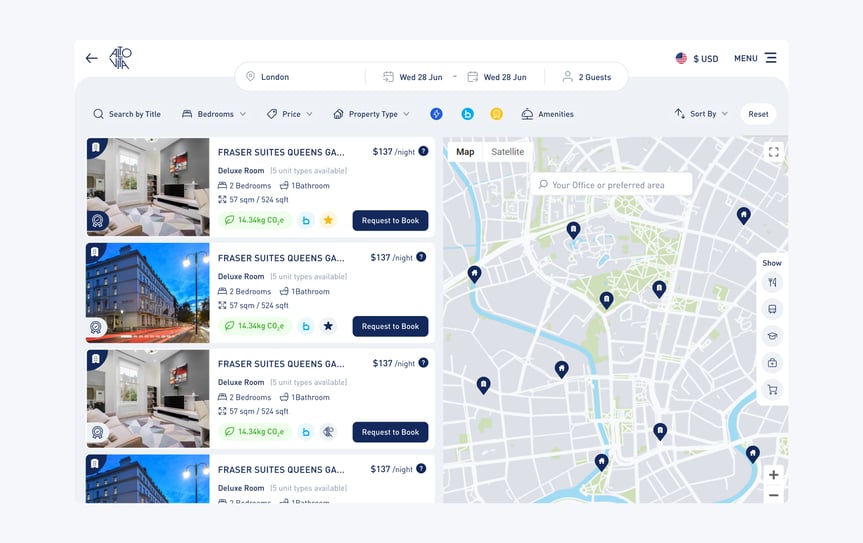Toggle the blue lightning bolt filter
This screenshot has height=543, width=863.
coord(436,114)
